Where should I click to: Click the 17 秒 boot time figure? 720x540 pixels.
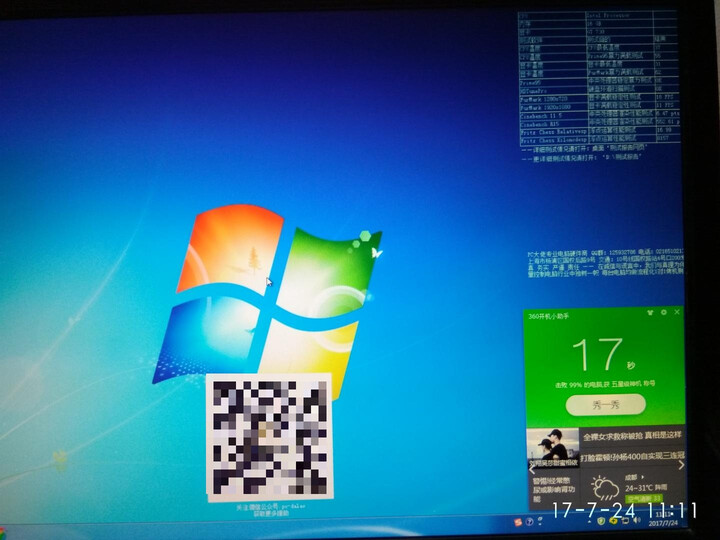pyautogui.click(x=603, y=355)
